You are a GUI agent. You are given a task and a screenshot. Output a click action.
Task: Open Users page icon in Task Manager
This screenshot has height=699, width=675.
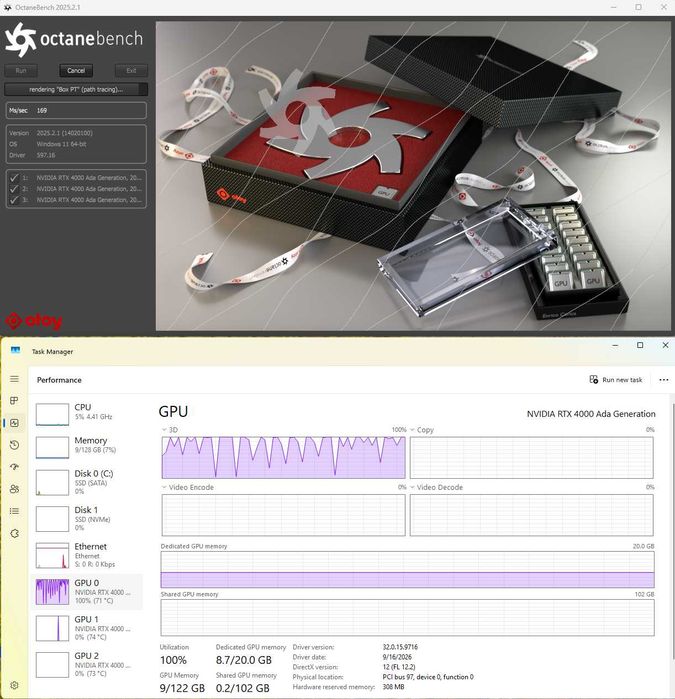tap(14, 489)
